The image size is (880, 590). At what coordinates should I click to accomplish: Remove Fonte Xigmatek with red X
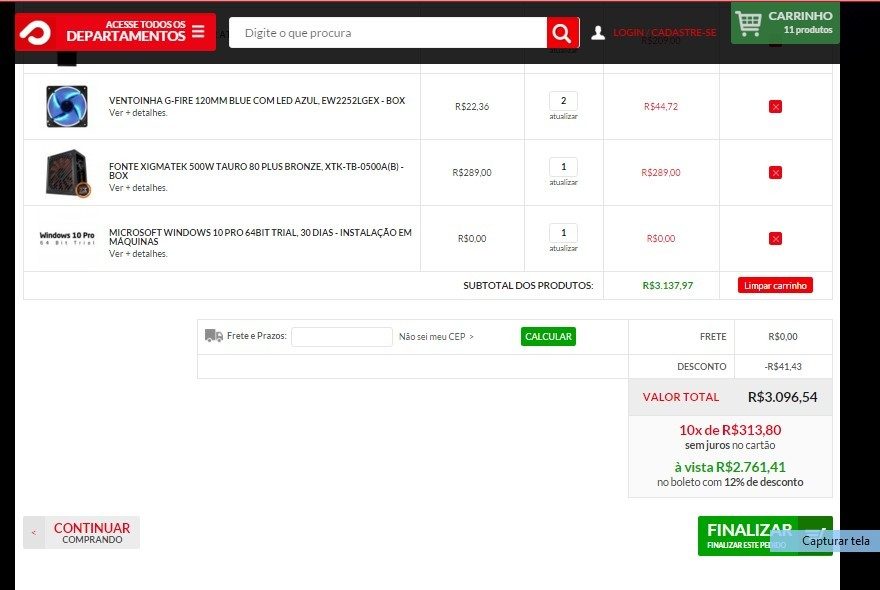pos(776,172)
